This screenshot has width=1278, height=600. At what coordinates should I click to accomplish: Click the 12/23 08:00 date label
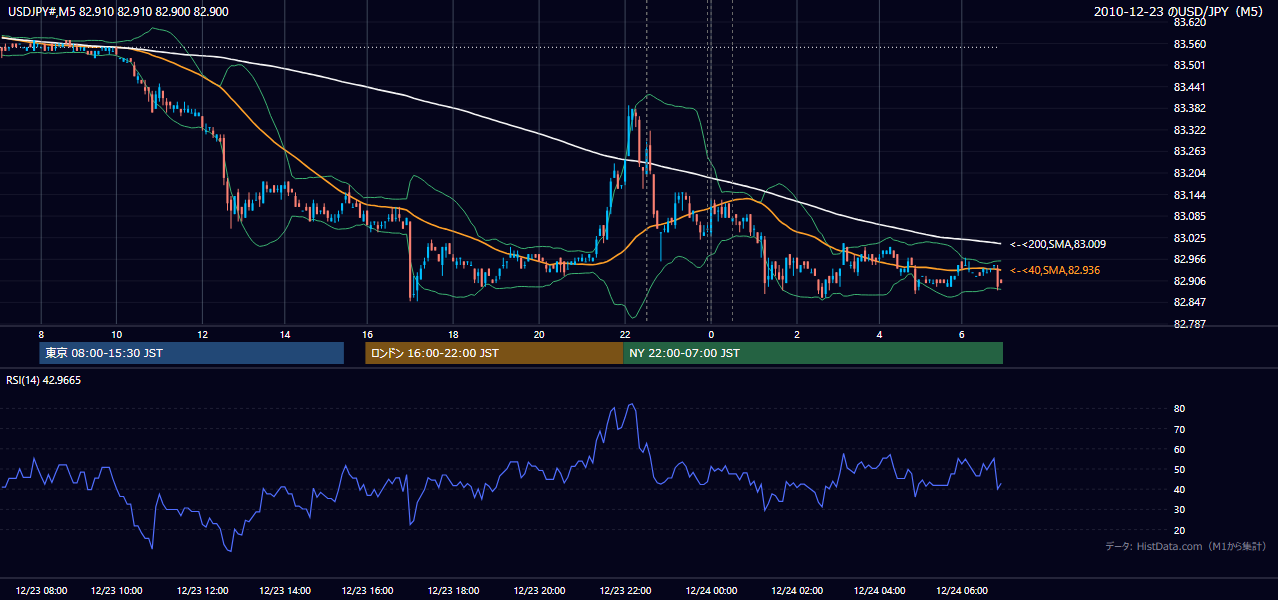(x=41, y=590)
